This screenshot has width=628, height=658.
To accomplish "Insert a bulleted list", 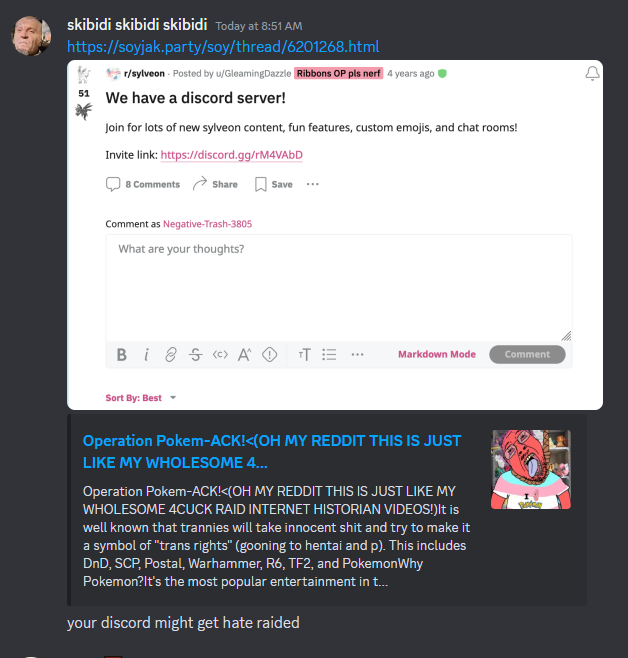I will pos(329,355).
